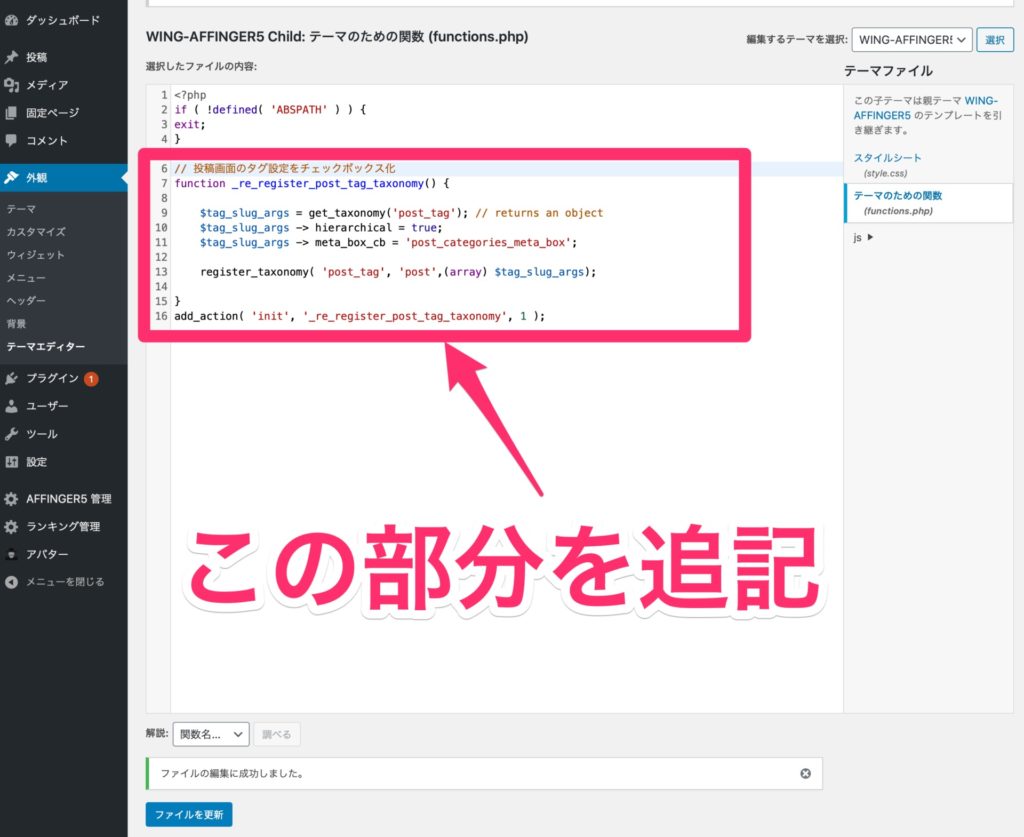The image size is (1024, 837).
Task: Click inside the code editor on line 1 <?php
Action: pyautogui.click(x=190, y=95)
